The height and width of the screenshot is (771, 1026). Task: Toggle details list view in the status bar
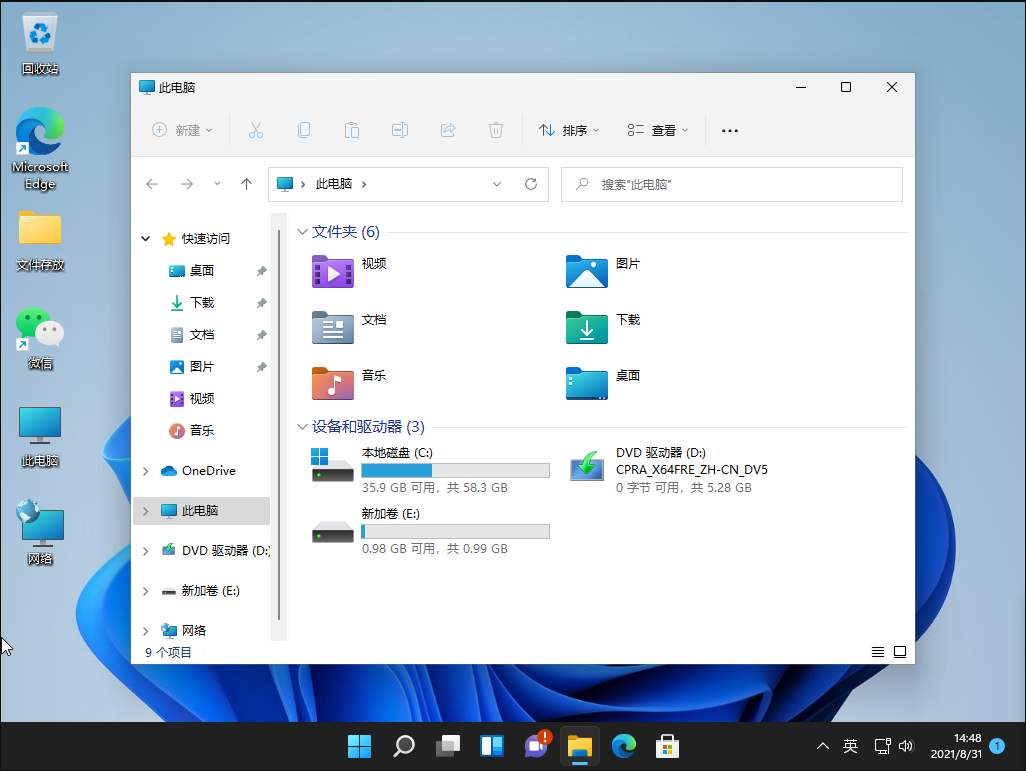[x=877, y=651]
